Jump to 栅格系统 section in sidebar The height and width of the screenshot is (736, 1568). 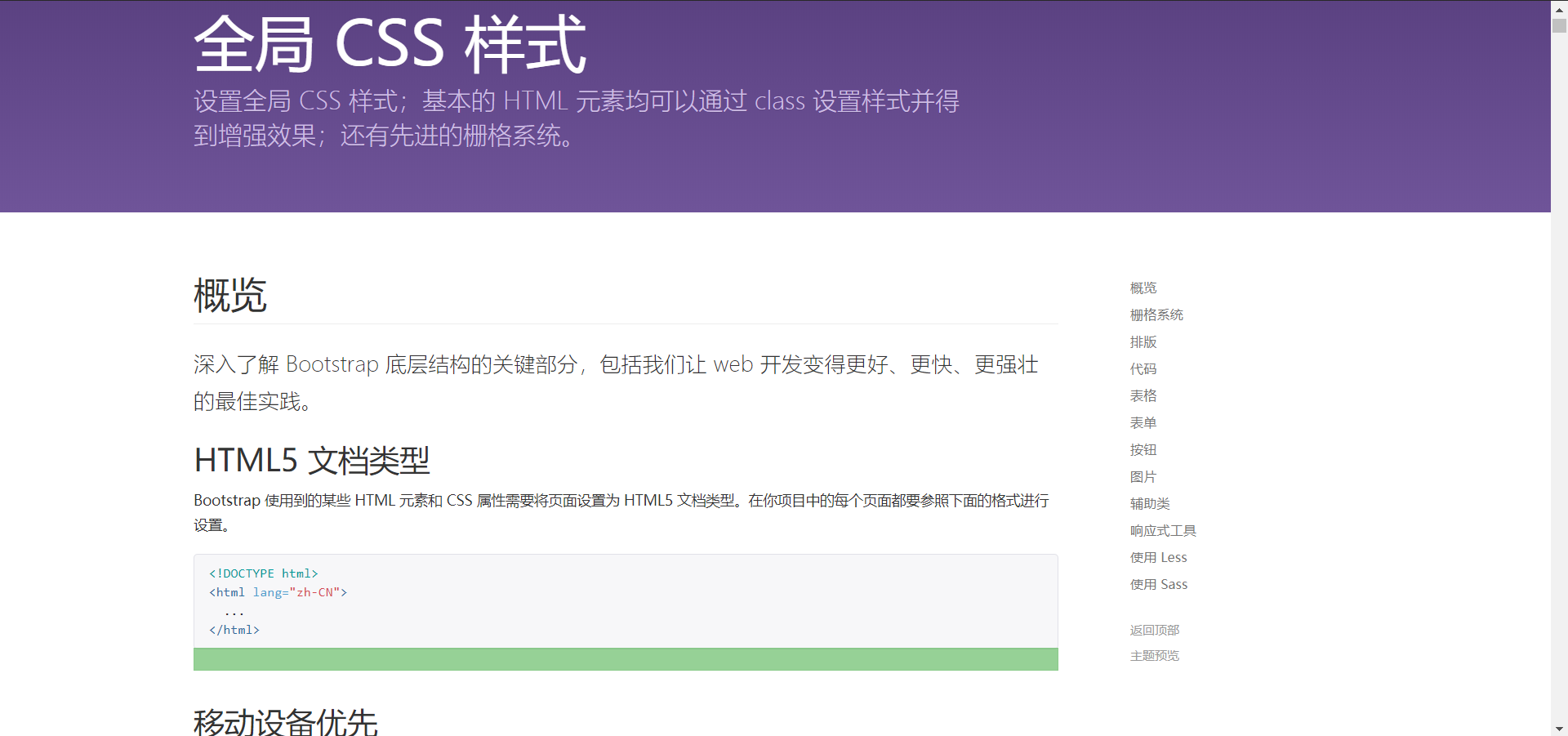pyautogui.click(x=1156, y=314)
